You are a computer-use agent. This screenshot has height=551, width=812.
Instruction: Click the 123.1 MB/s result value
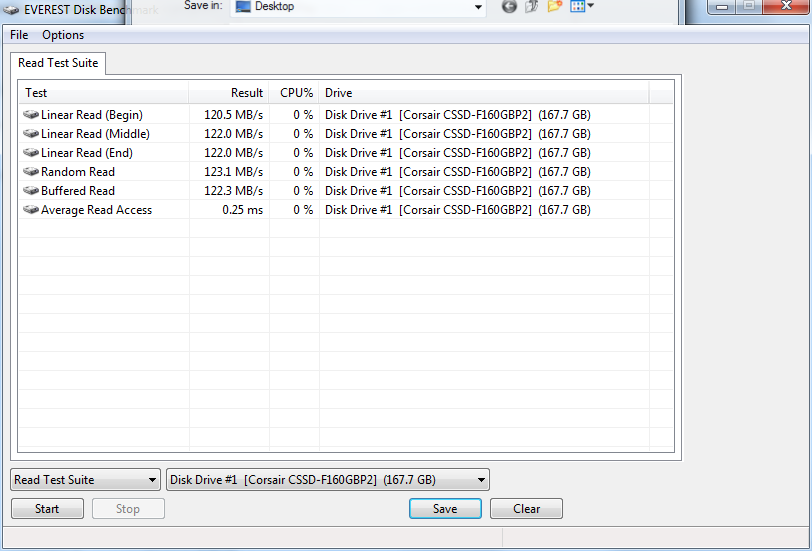tap(234, 171)
